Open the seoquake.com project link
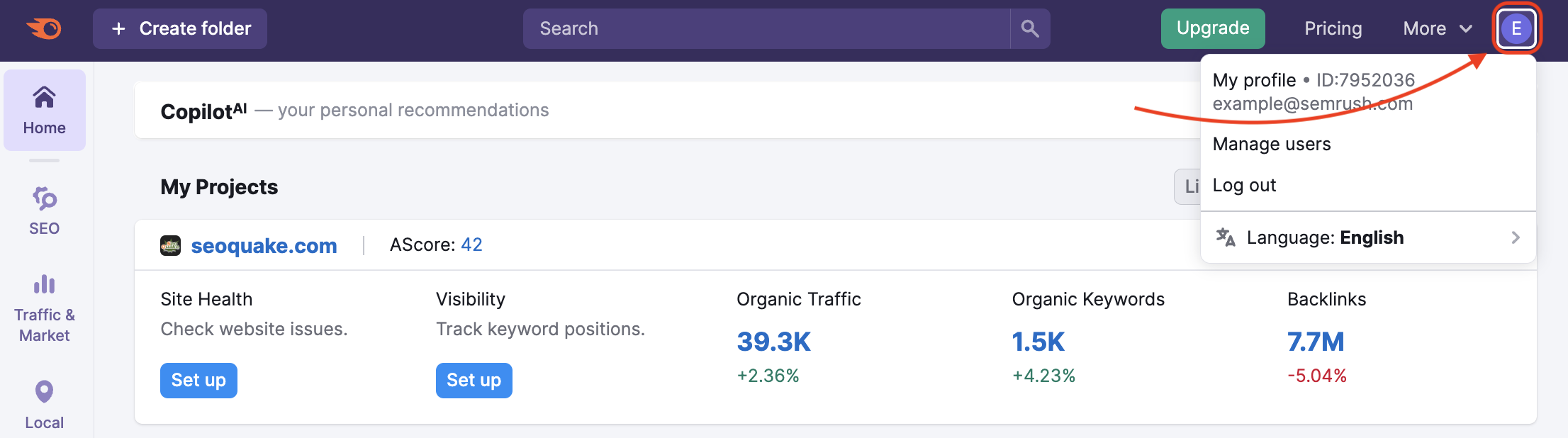Viewport: 1568px width, 438px height. [x=264, y=246]
